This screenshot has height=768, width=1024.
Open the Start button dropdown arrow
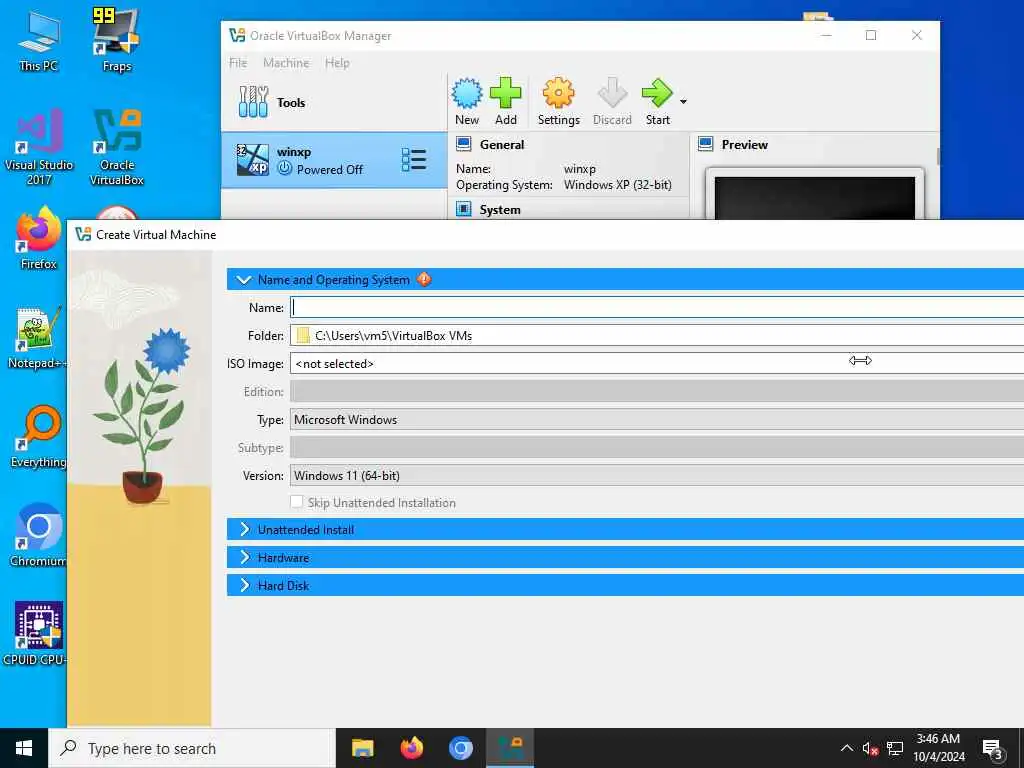683,102
